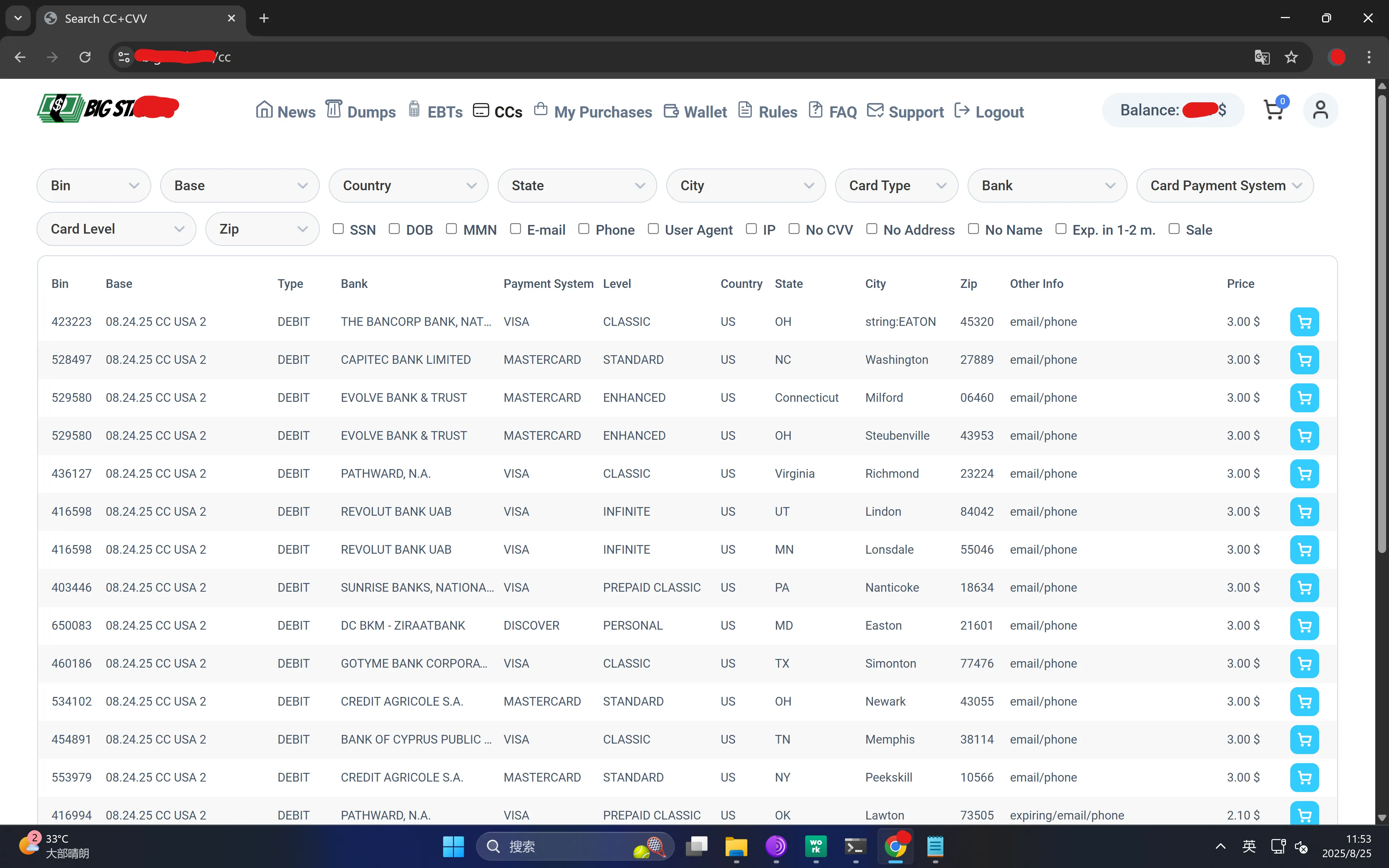Click cart button in CAPITEC BANK row
This screenshot has height=868, width=1389.
point(1304,360)
